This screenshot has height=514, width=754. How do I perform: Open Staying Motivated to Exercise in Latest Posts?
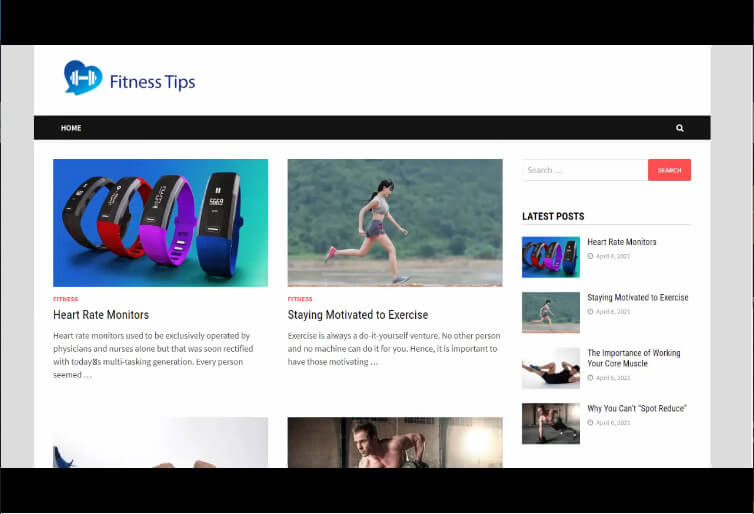point(638,298)
